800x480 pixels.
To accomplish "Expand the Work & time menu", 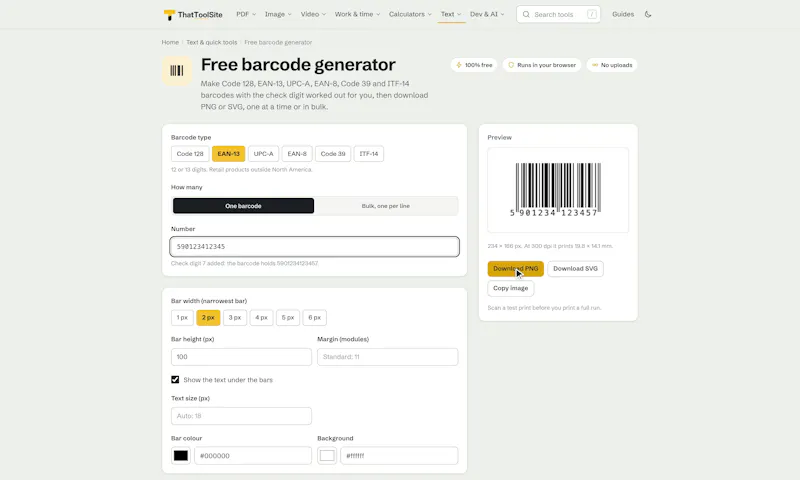I will (357, 14).
